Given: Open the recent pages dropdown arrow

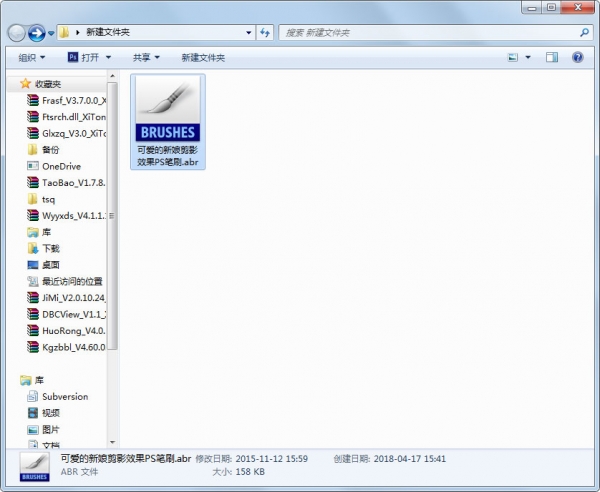Looking at the screenshot, I should 51,33.
